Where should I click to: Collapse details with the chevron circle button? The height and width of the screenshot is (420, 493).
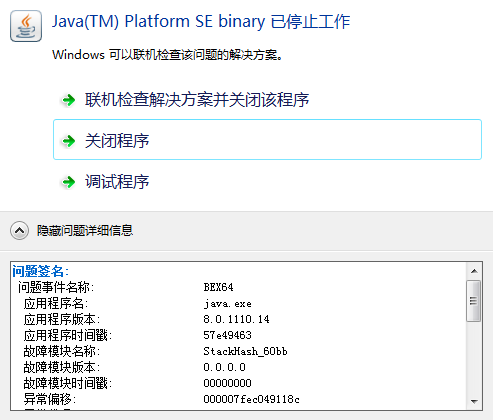[x=19, y=230]
